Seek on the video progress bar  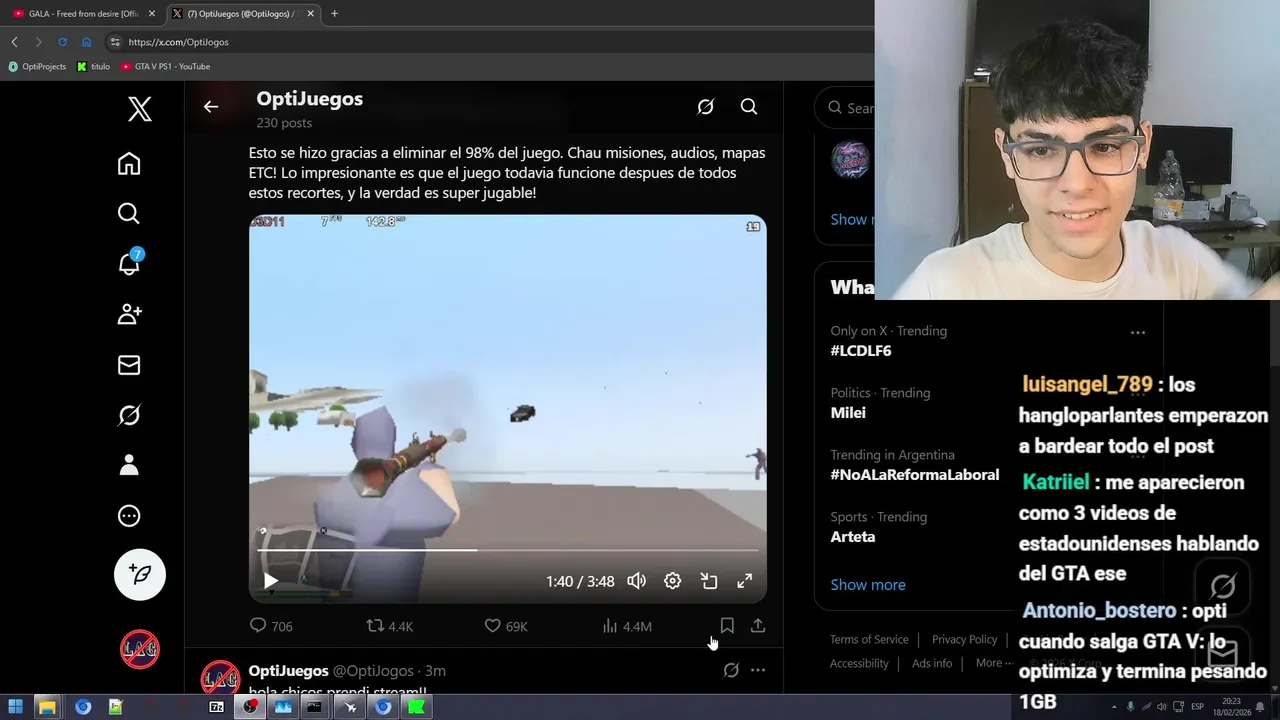(x=508, y=550)
